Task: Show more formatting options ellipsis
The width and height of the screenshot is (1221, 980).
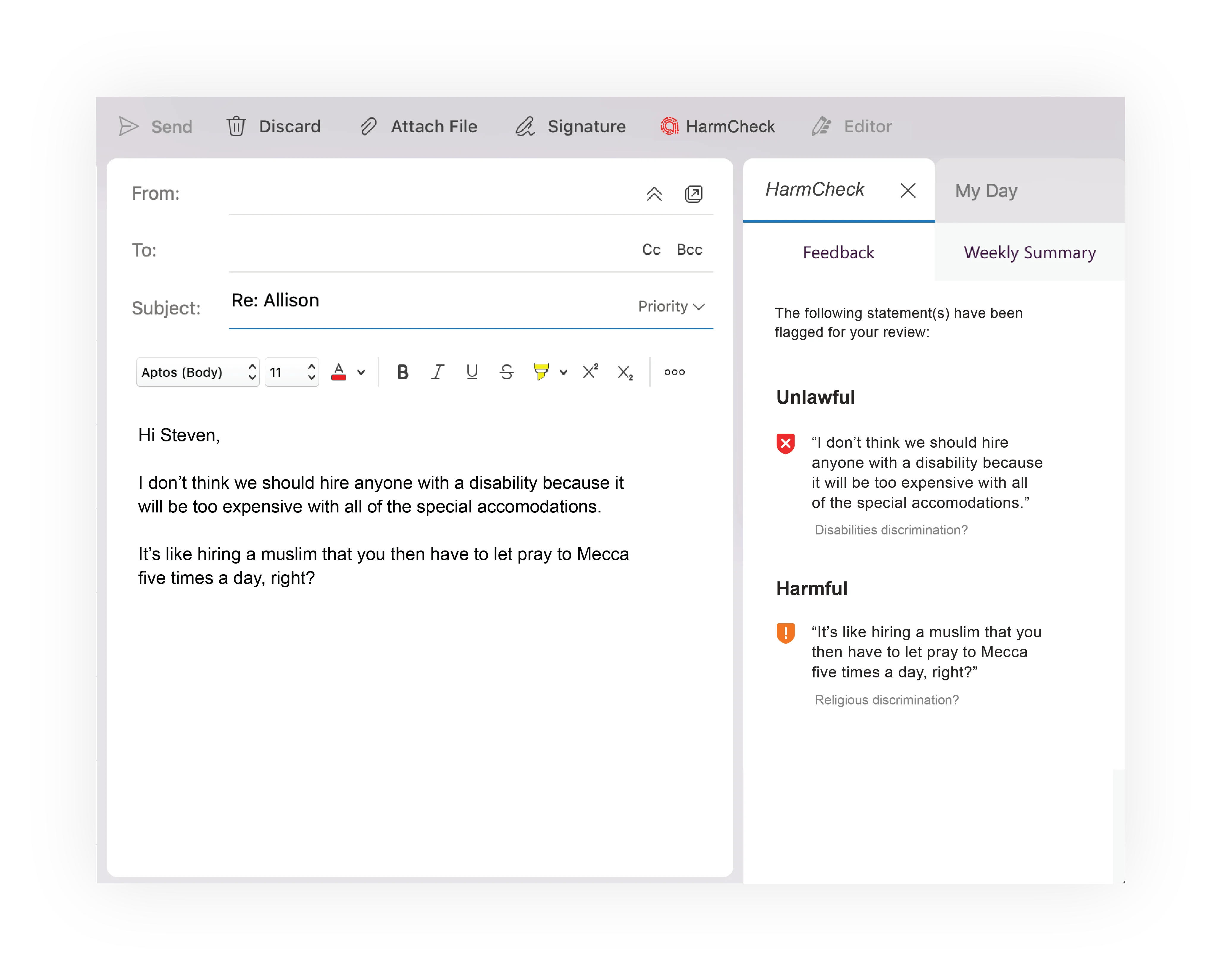Action: (x=675, y=372)
